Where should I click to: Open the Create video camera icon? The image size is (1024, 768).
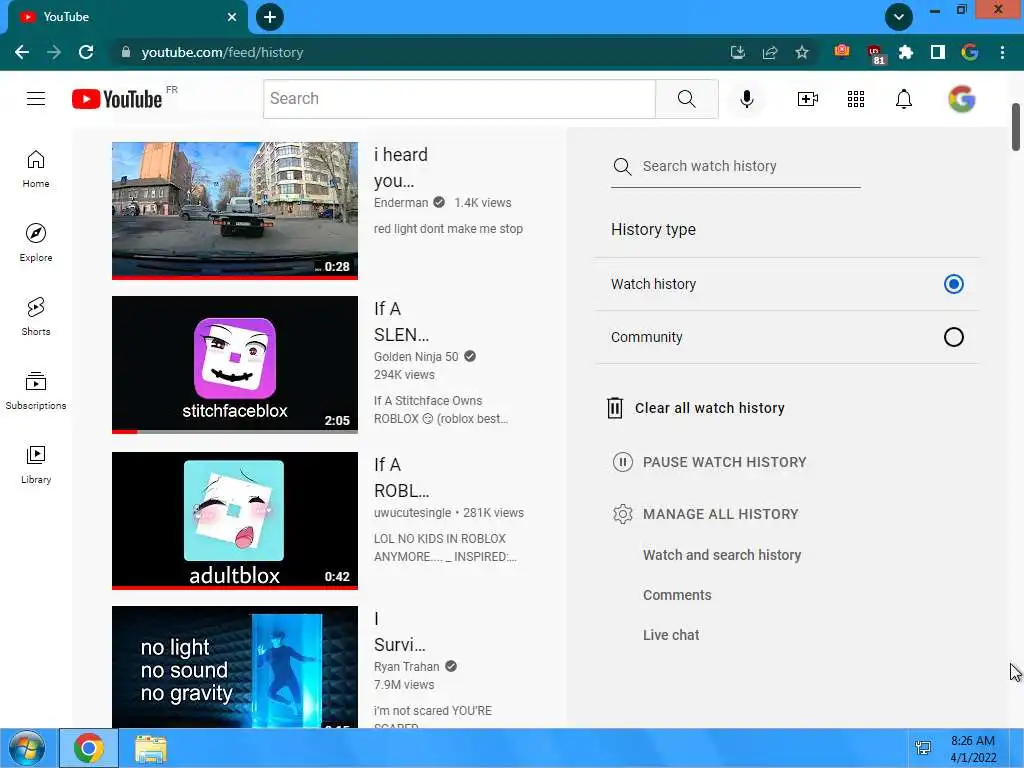[x=807, y=99]
